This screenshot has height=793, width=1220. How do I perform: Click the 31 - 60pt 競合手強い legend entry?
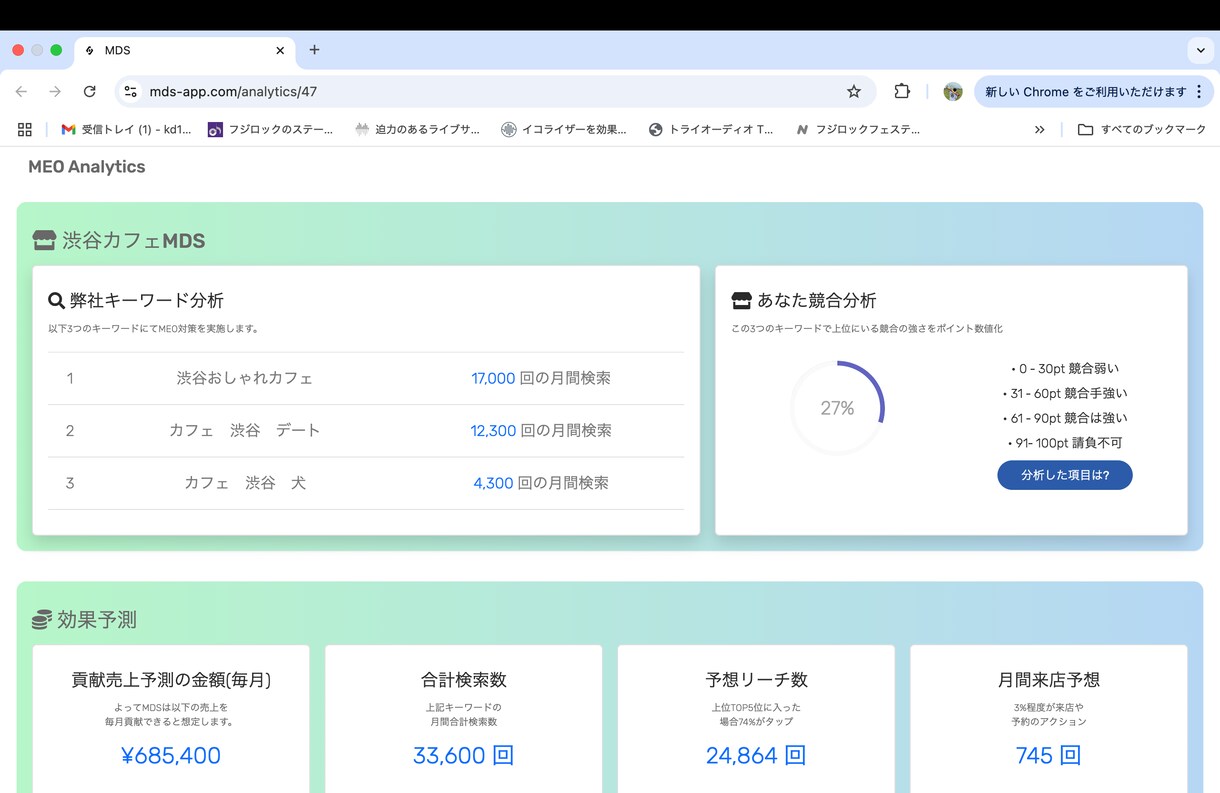tap(1065, 393)
